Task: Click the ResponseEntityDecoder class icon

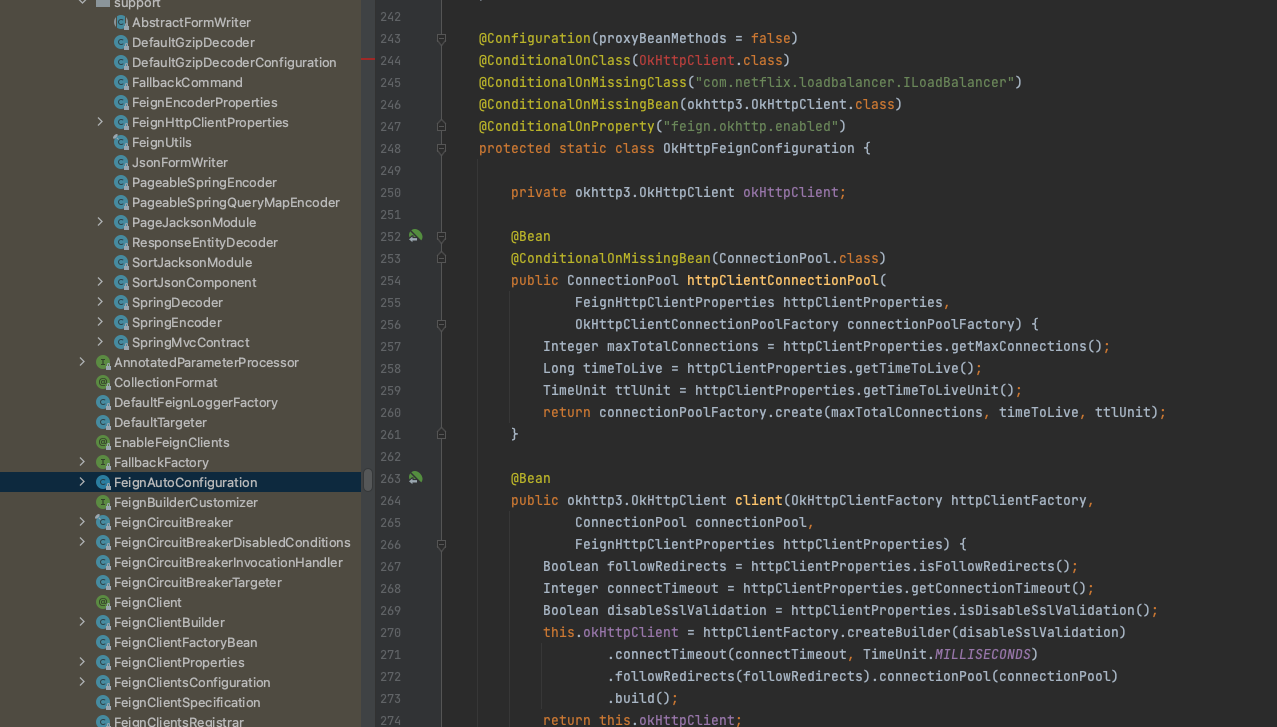Action: click(x=121, y=242)
